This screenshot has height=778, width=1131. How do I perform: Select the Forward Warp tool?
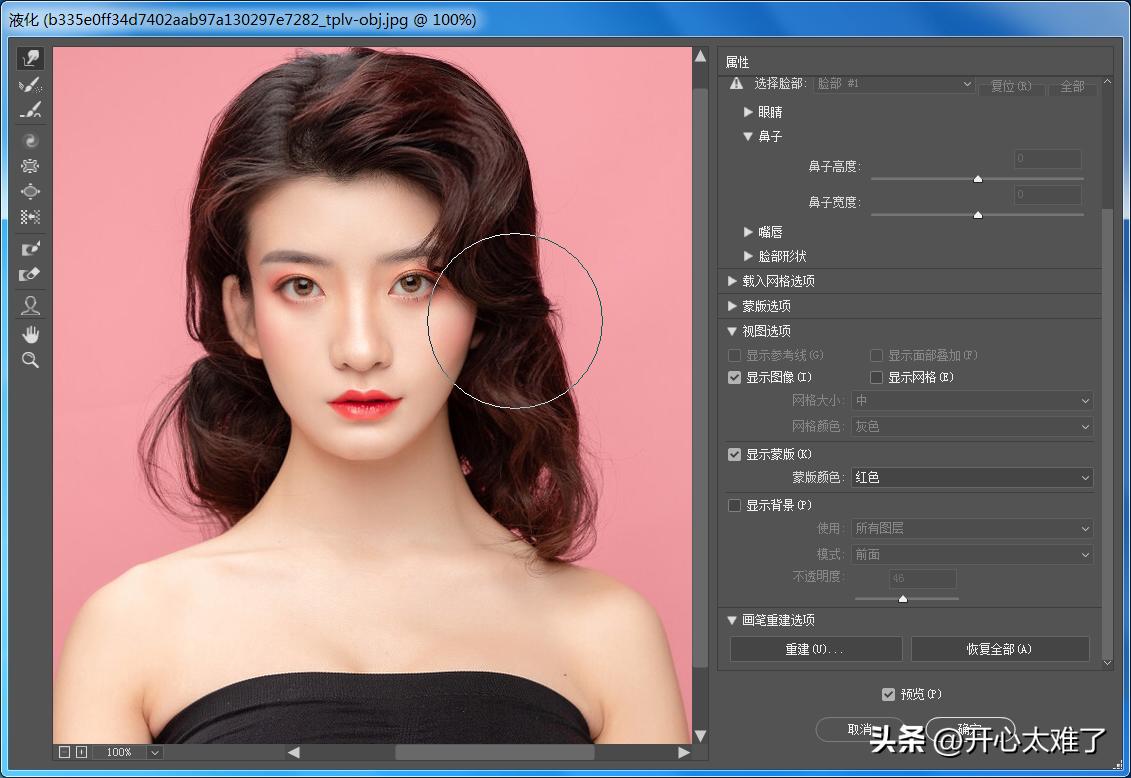[x=30, y=57]
